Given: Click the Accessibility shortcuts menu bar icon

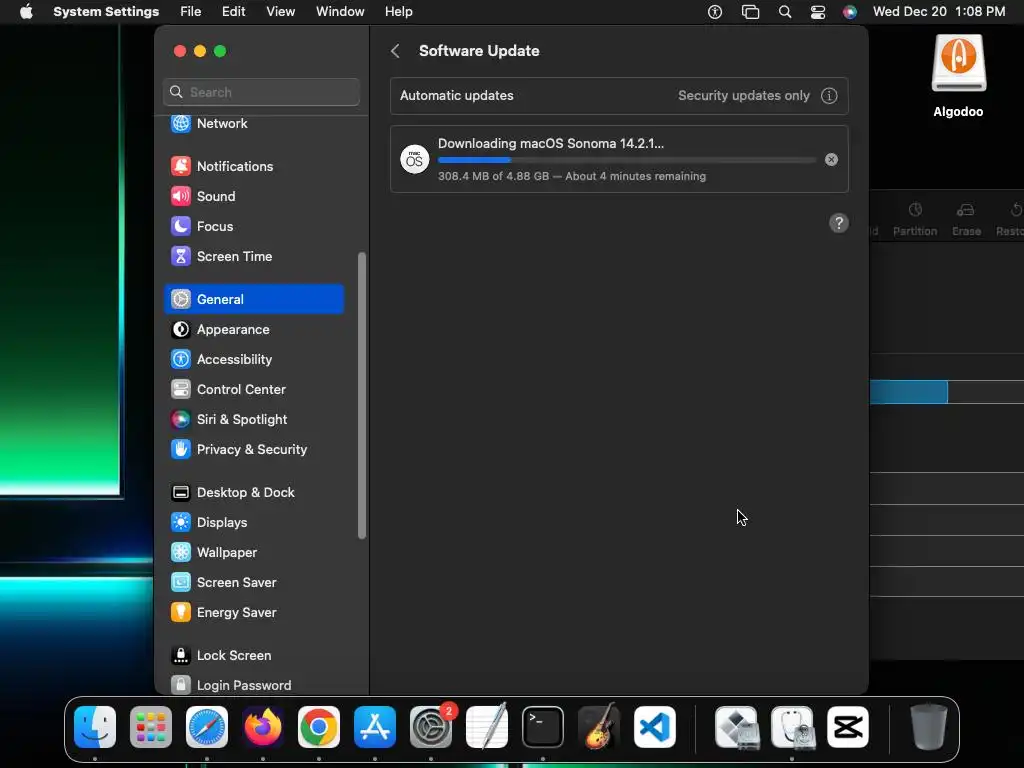Looking at the screenshot, I should point(715,12).
